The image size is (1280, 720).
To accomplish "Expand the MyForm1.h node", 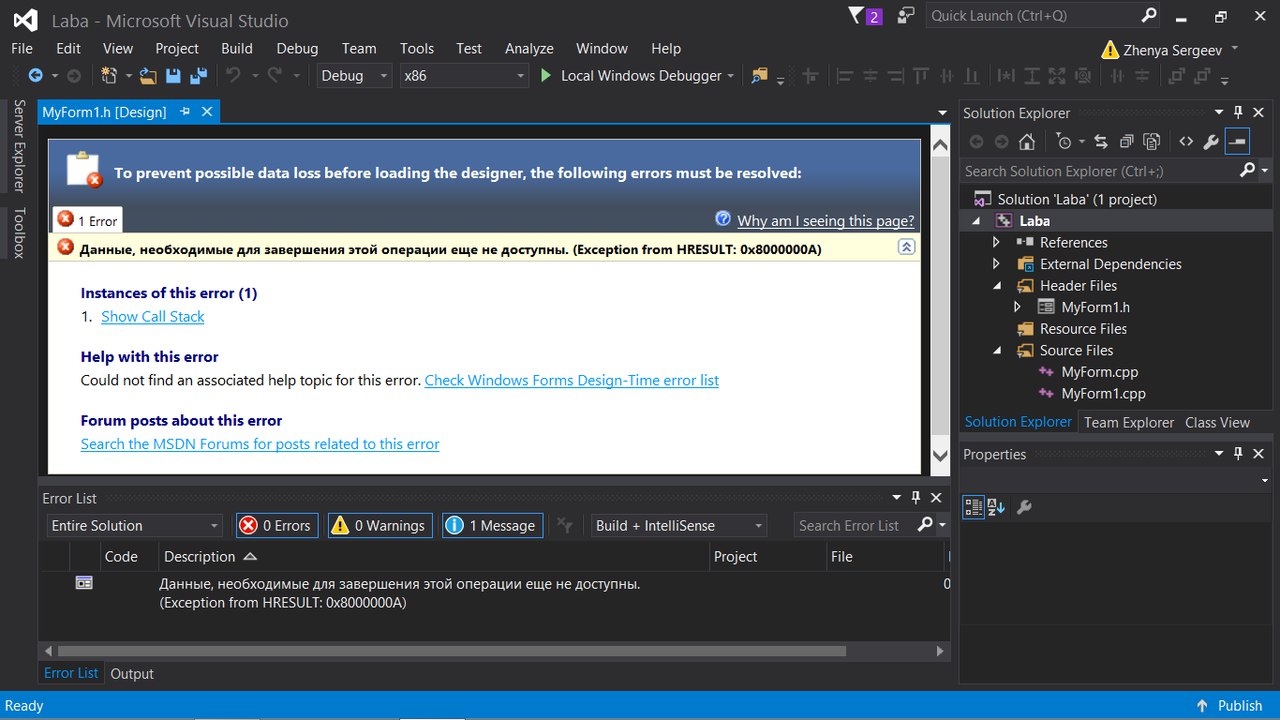I will point(1018,307).
